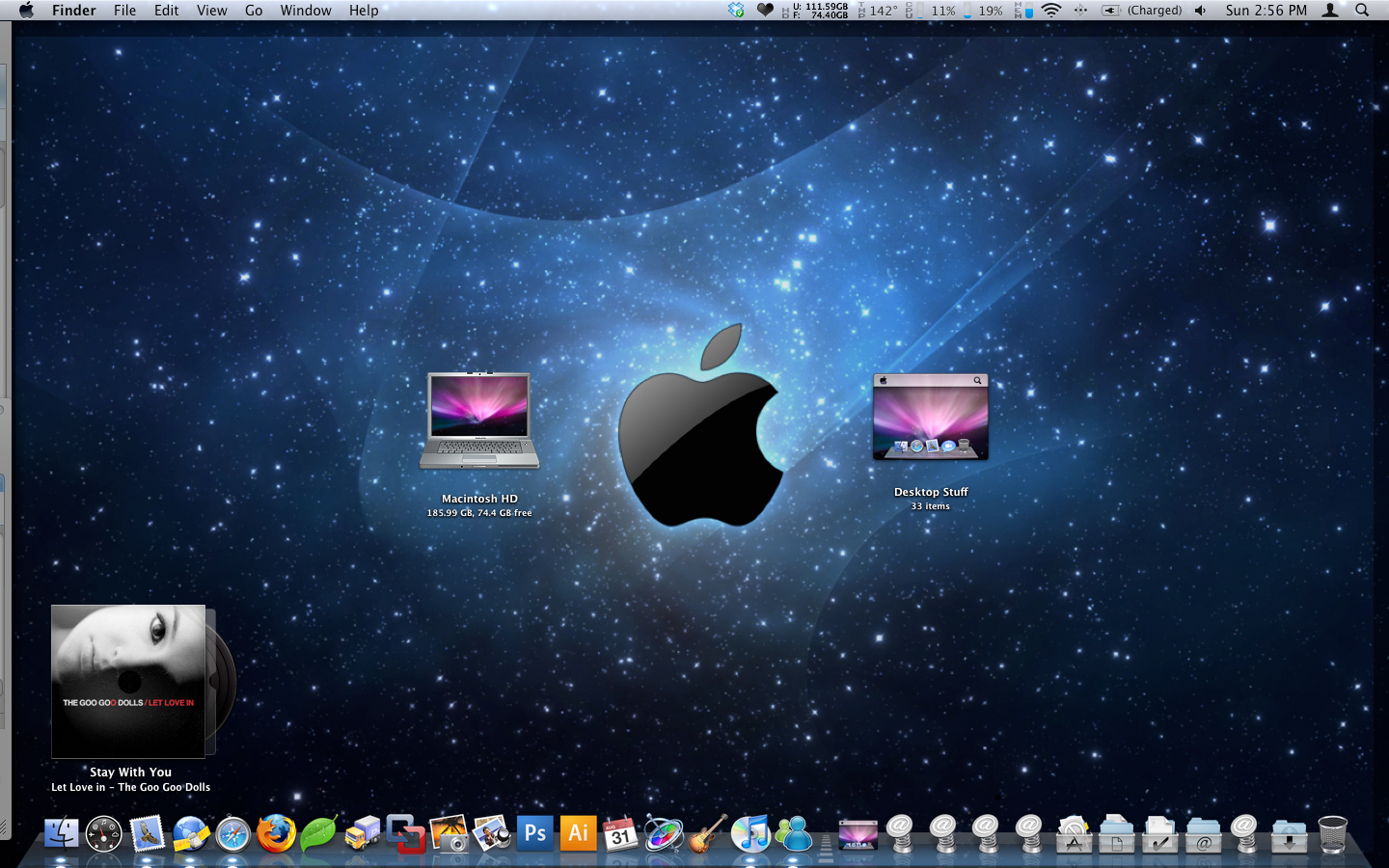
Task: Open the Trash in the dock
Action: (x=1332, y=833)
